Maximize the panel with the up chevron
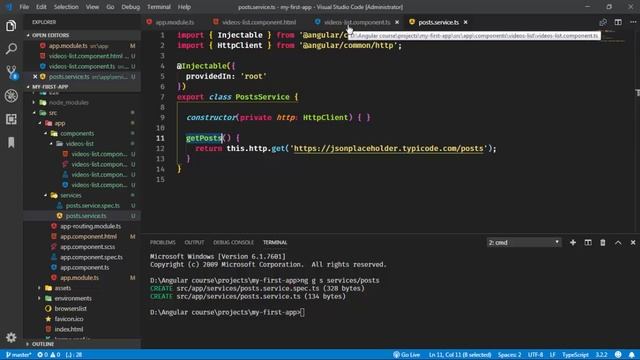640x360 pixels. (618, 242)
